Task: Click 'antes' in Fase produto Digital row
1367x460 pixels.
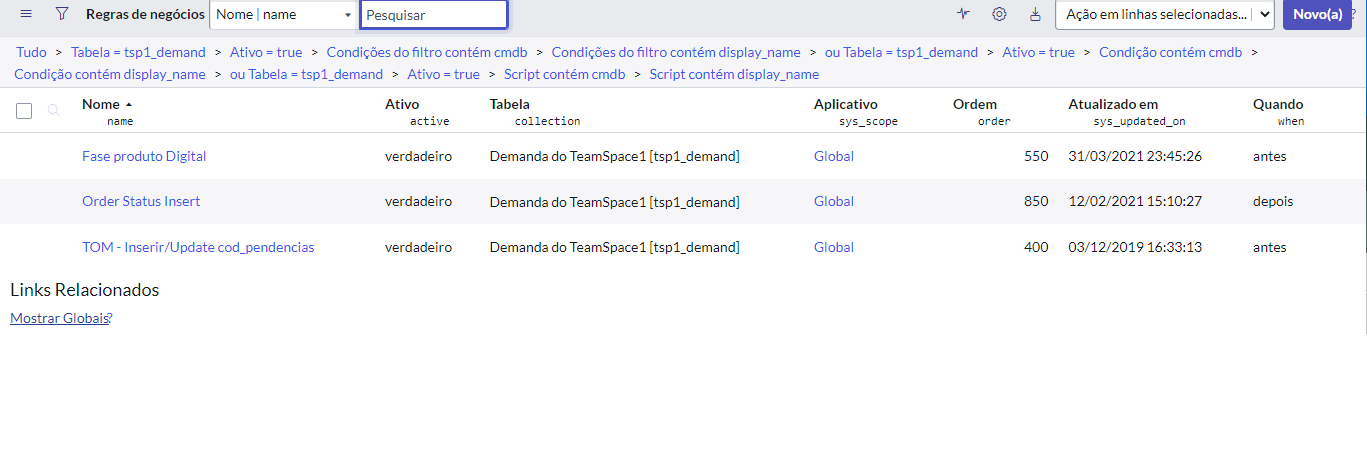Action: click(x=1270, y=156)
